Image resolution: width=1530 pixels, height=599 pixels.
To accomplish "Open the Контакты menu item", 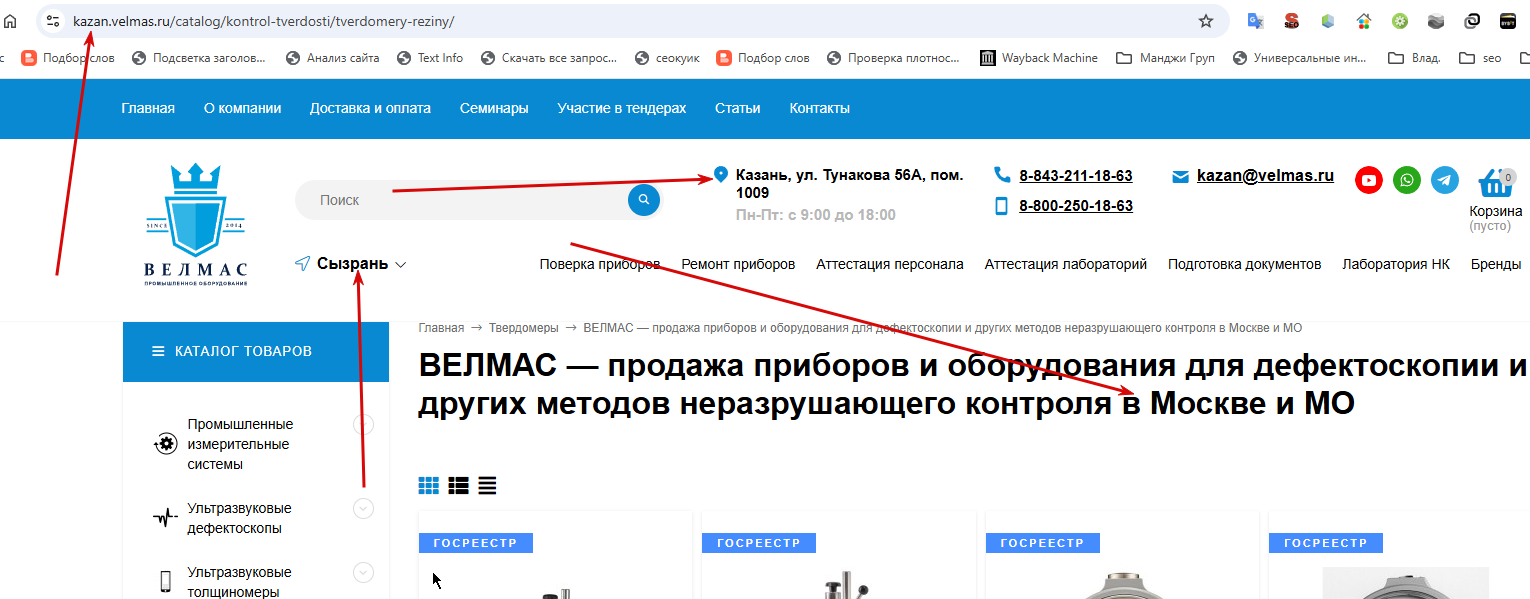I will (820, 108).
